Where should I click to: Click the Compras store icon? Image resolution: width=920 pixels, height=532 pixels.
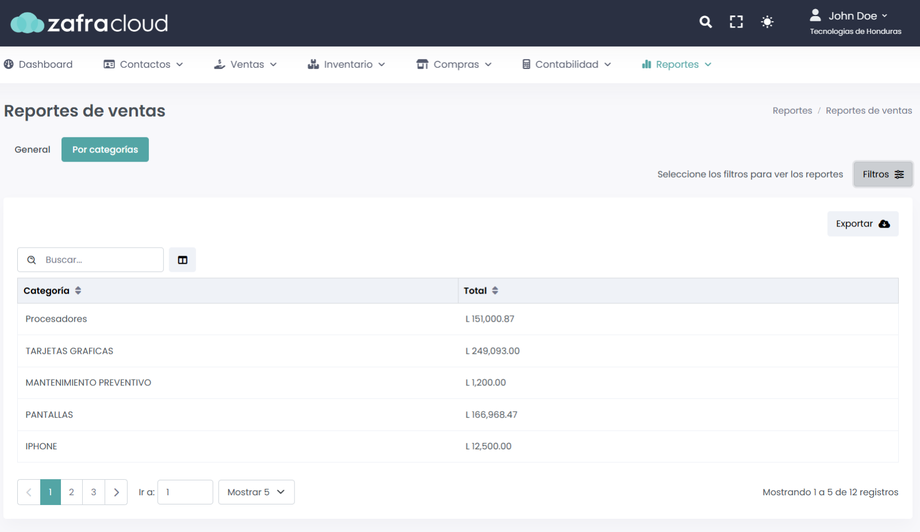coord(422,65)
